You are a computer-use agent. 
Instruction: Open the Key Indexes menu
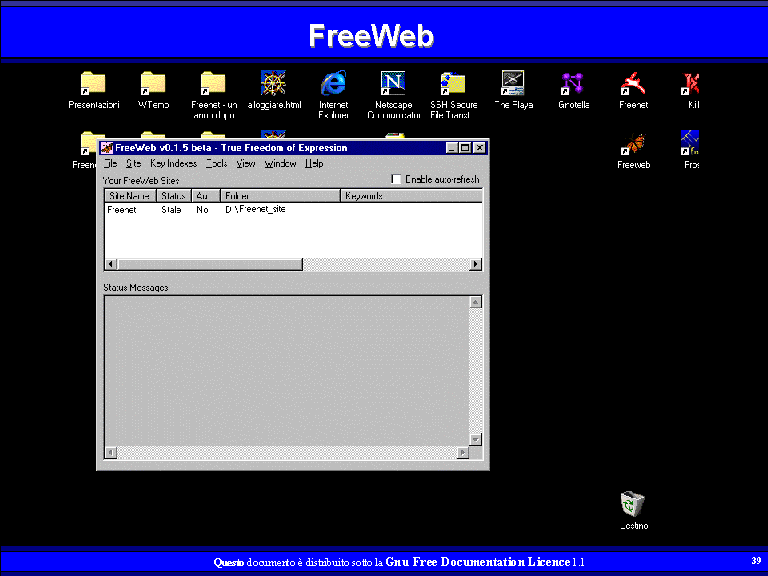[173, 164]
